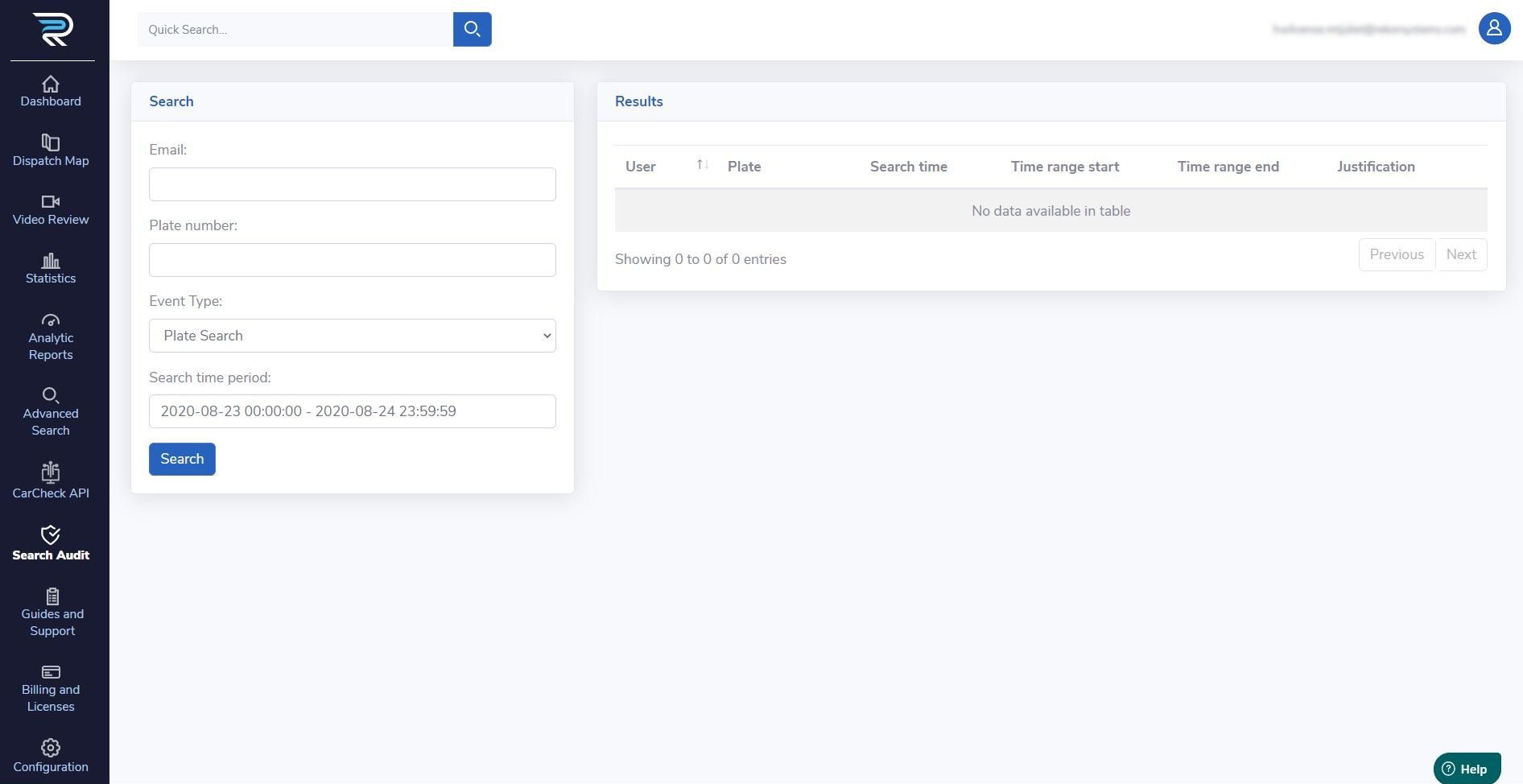Click the user profile avatar icon
The width and height of the screenshot is (1523, 784).
tap(1494, 29)
